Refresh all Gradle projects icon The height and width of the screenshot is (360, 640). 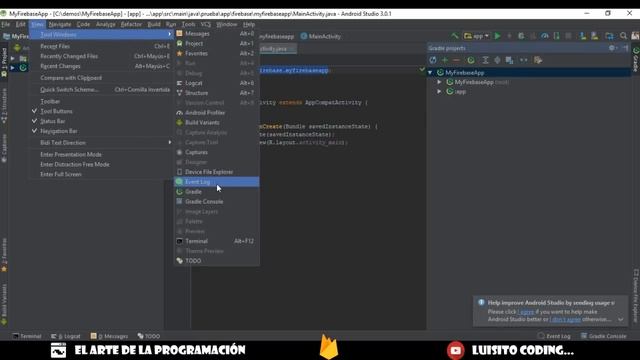pyautogui.click(x=433, y=60)
